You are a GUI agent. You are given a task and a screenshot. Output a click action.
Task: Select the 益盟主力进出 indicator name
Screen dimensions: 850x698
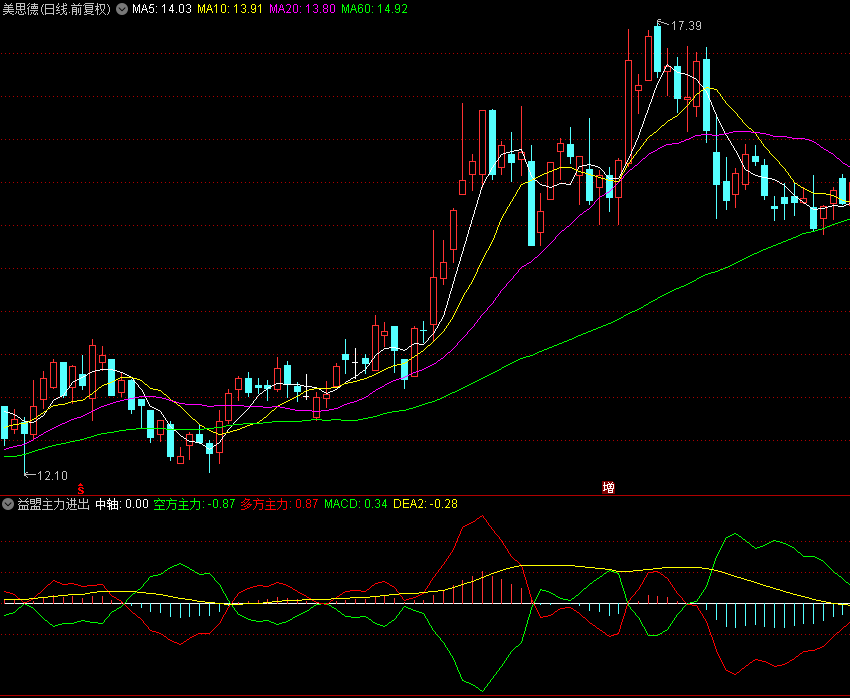[53, 504]
